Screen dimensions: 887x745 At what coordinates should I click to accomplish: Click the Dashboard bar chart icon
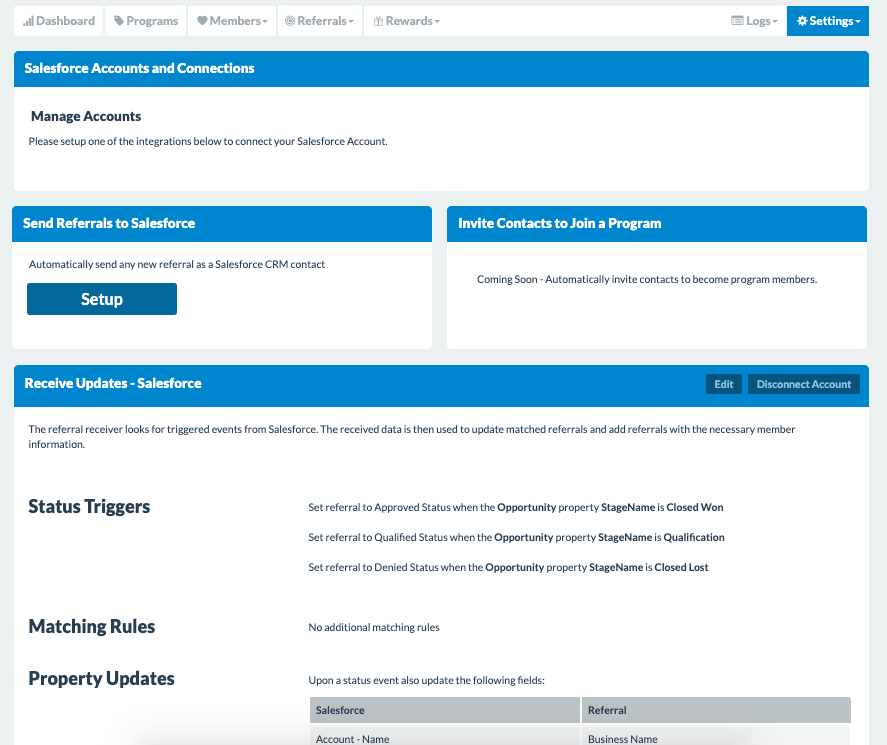coord(28,21)
